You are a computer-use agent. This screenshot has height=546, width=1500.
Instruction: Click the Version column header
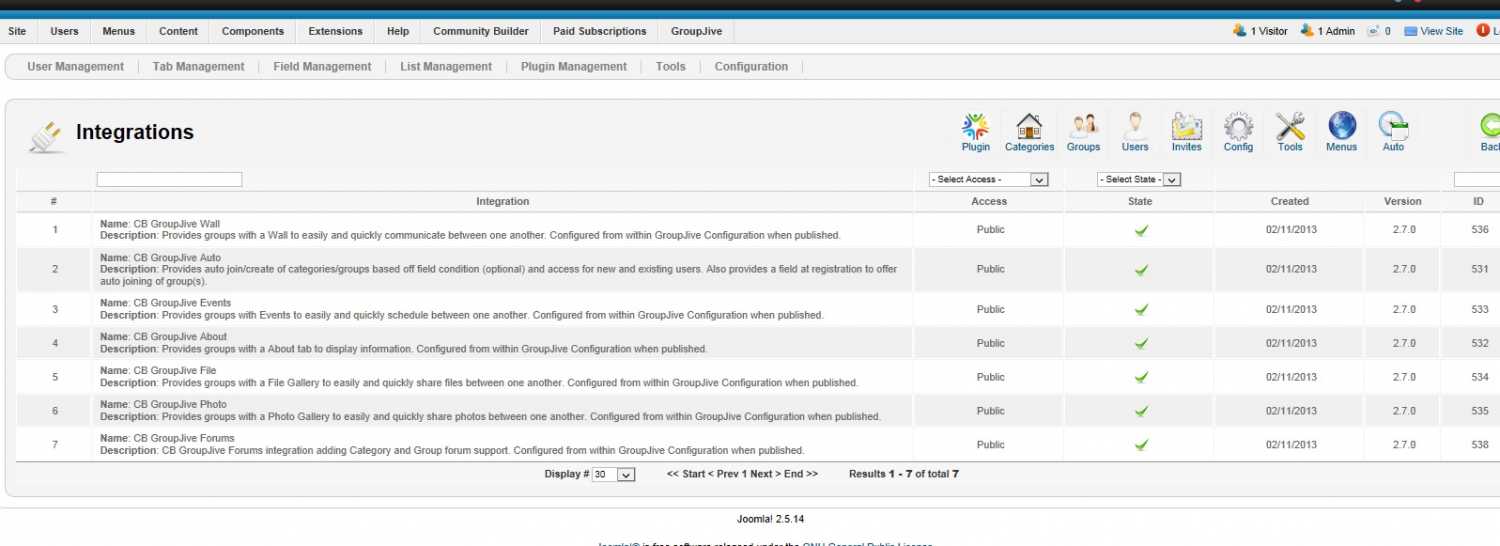(x=1402, y=202)
